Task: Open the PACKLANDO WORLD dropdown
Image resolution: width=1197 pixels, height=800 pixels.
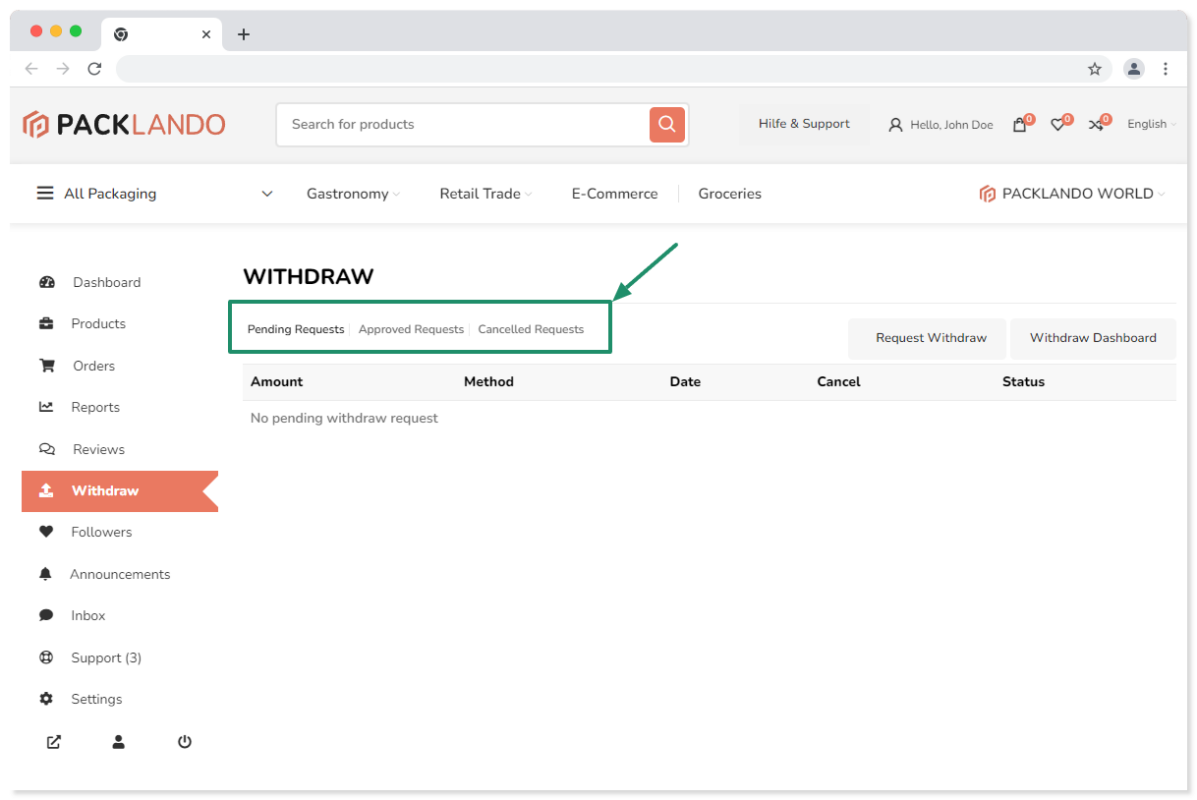Action: pyautogui.click(x=1072, y=194)
